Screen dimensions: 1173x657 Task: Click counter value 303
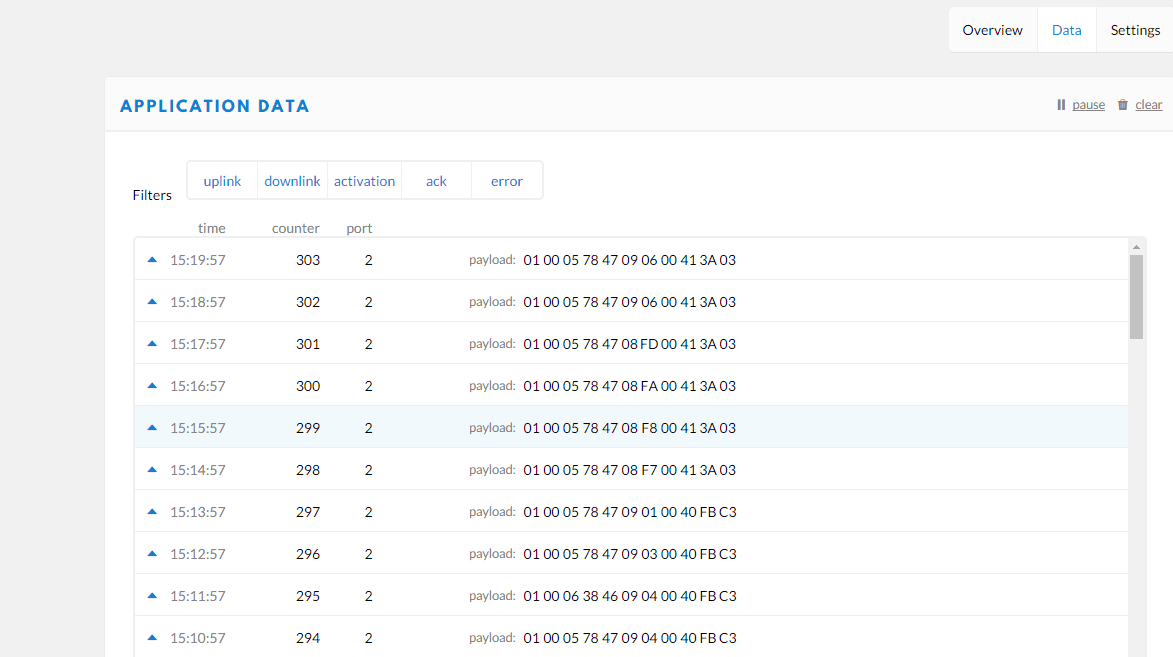pos(307,260)
